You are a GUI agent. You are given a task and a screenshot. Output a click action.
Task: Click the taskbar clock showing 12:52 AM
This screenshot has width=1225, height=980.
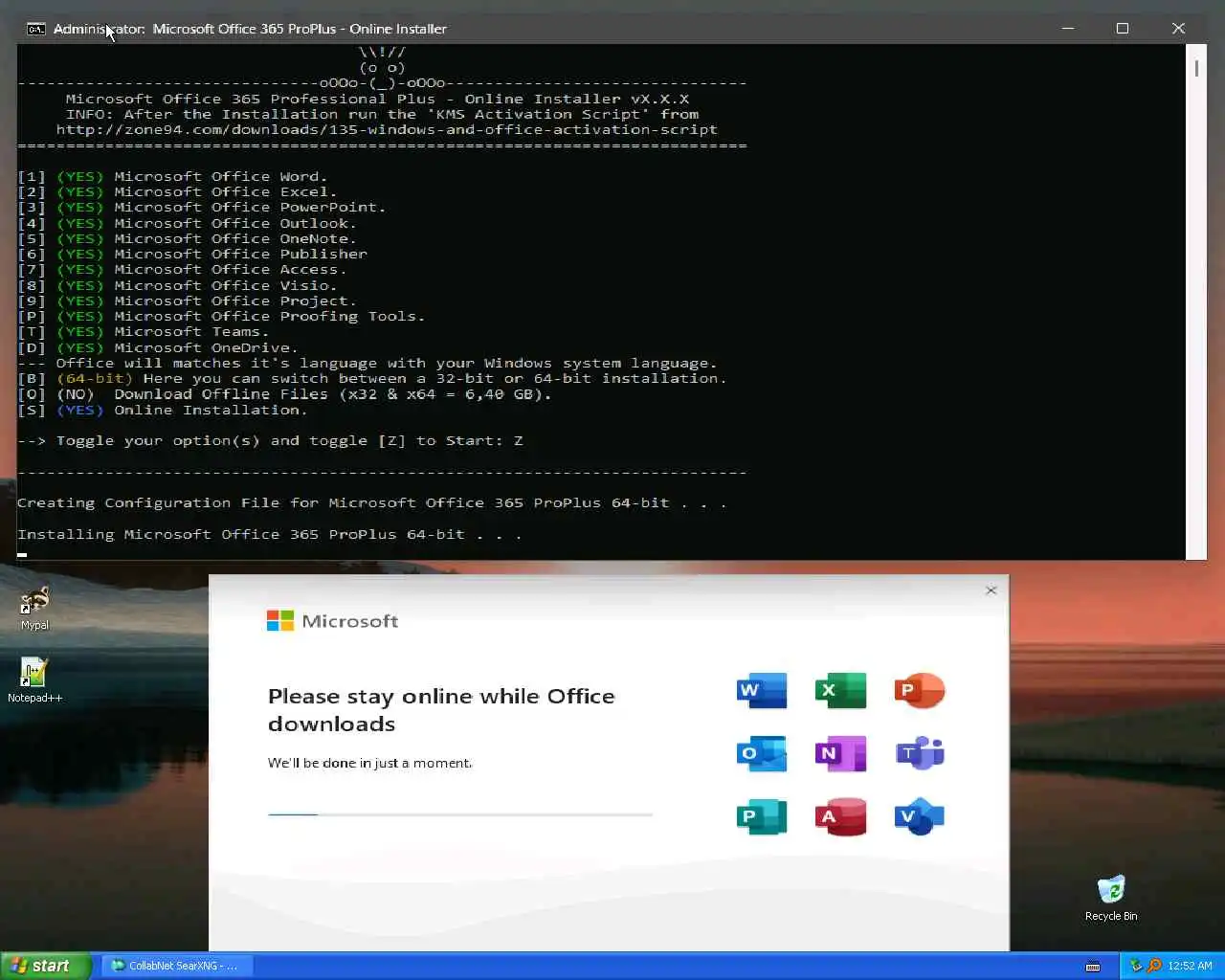pyautogui.click(x=1190, y=966)
